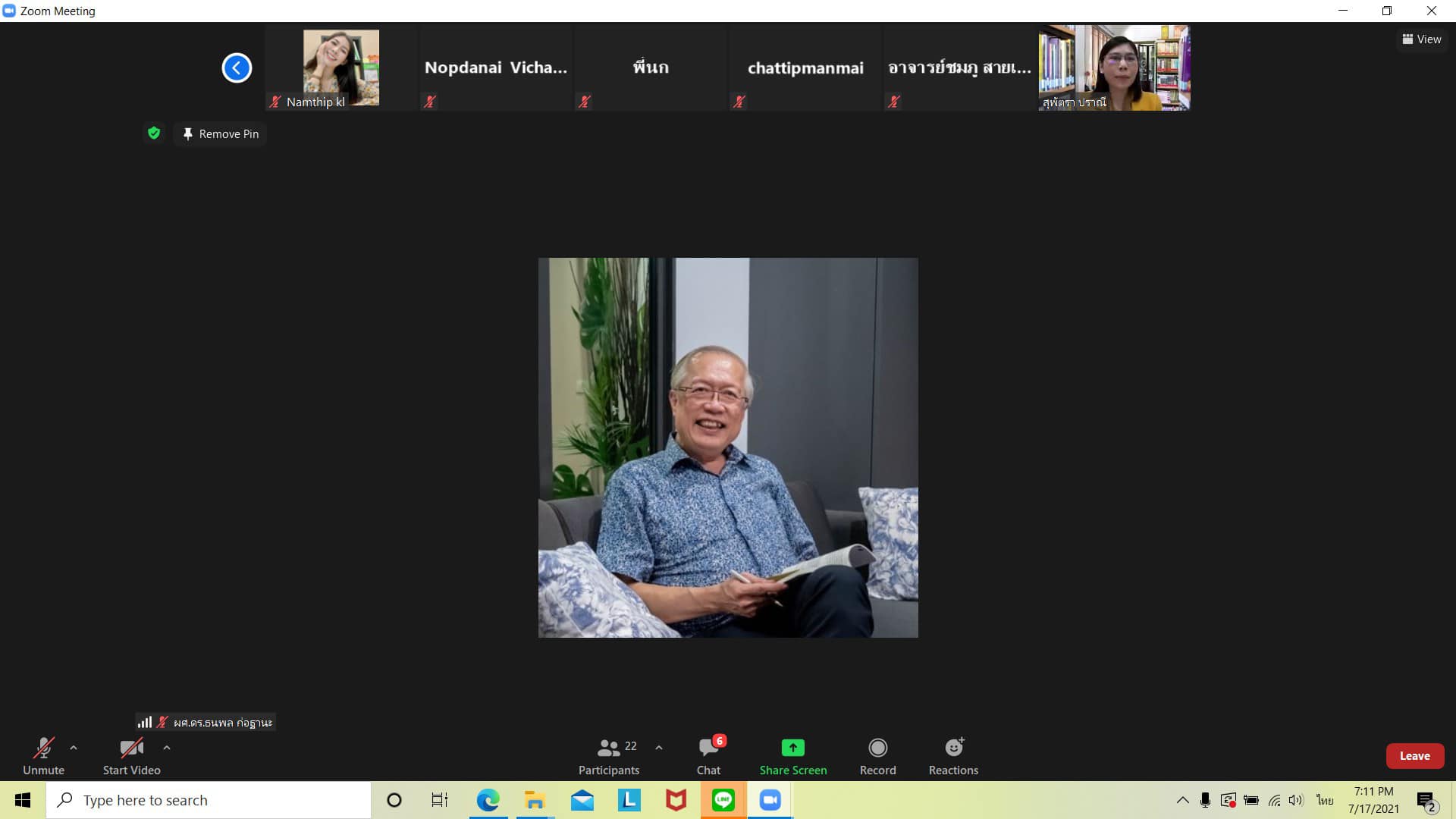Open the Participants panel

[608, 756]
